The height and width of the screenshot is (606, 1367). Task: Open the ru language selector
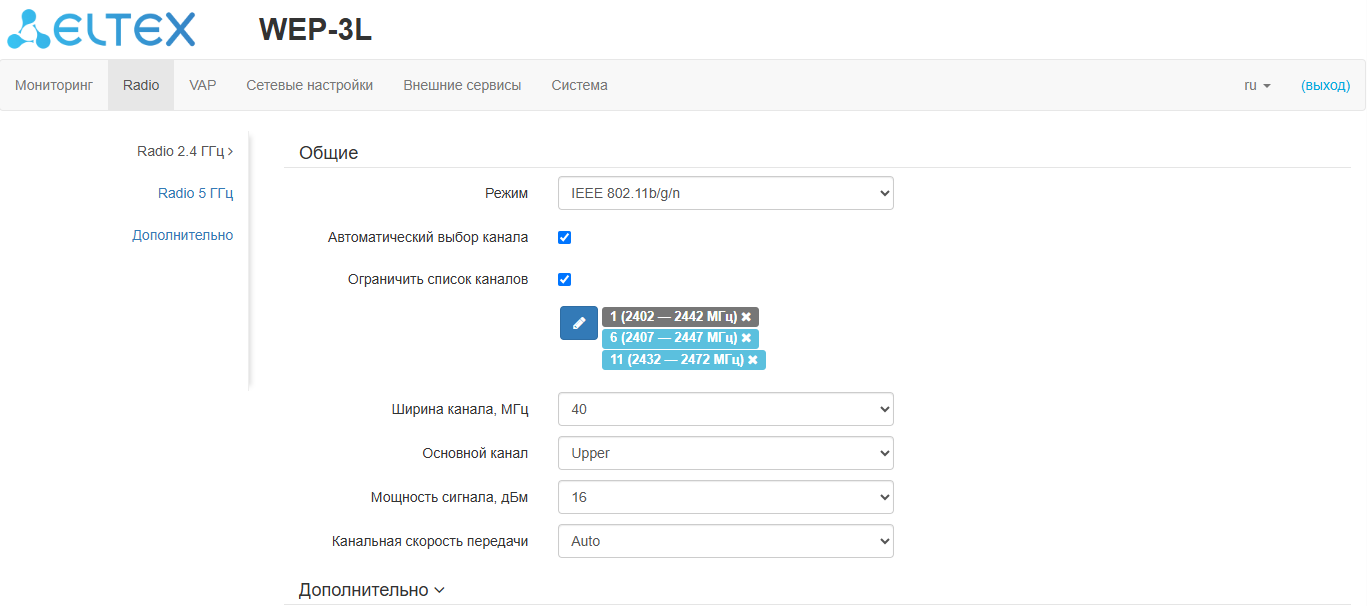pos(1257,86)
